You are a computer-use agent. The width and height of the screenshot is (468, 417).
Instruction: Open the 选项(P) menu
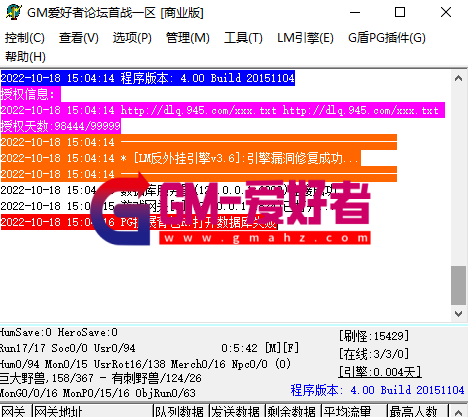(132, 38)
